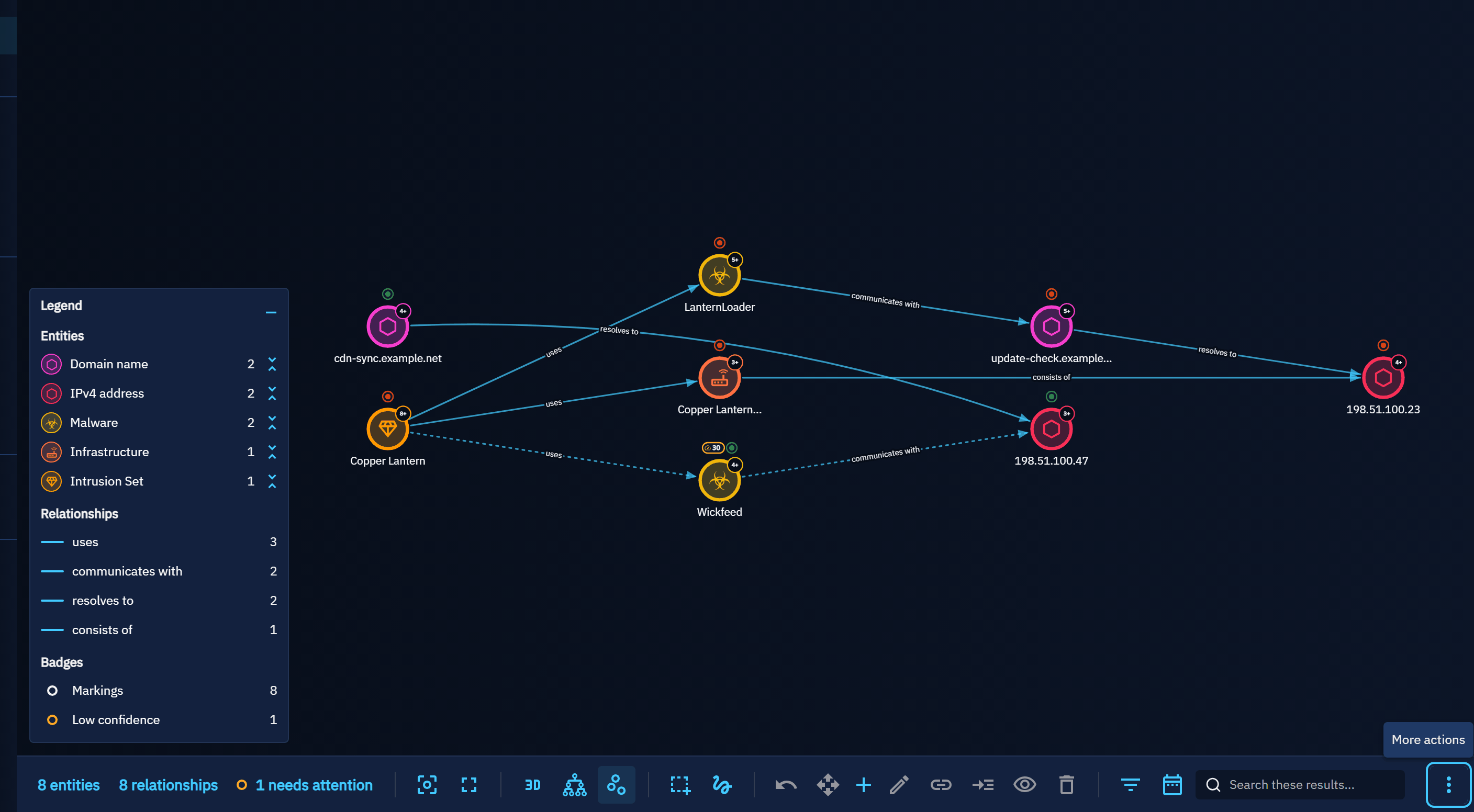
Task: Select the LanternLoader malware node
Action: coord(719,275)
